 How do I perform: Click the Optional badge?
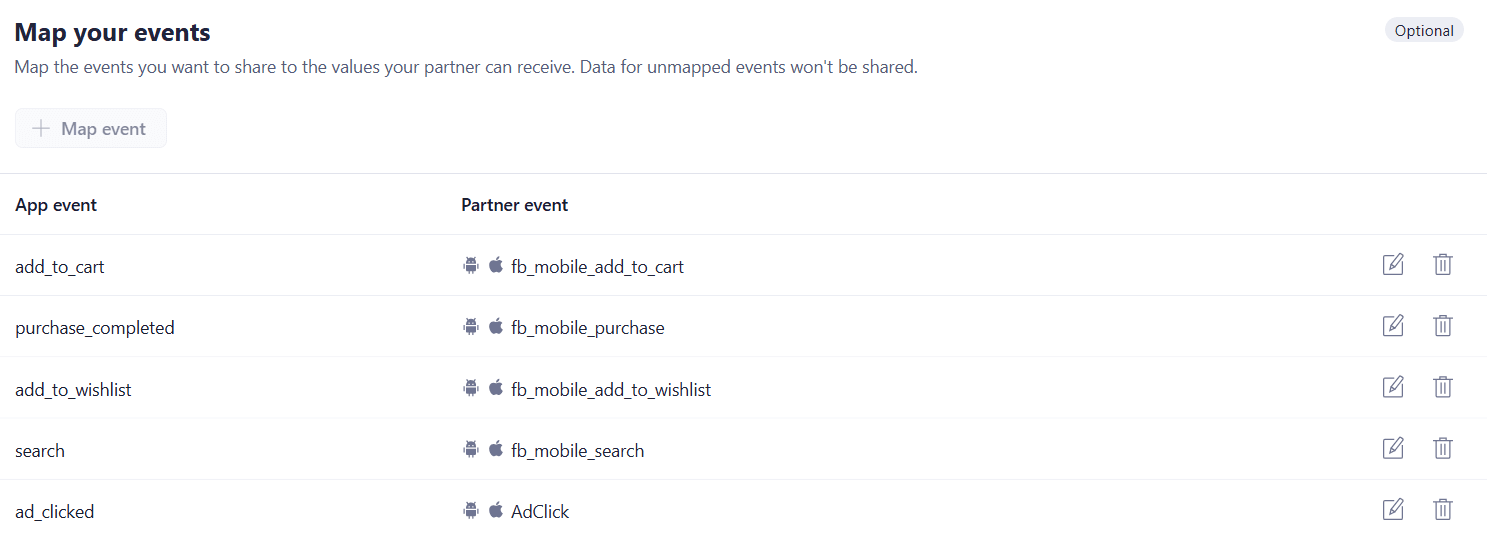(x=1423, y=31)
